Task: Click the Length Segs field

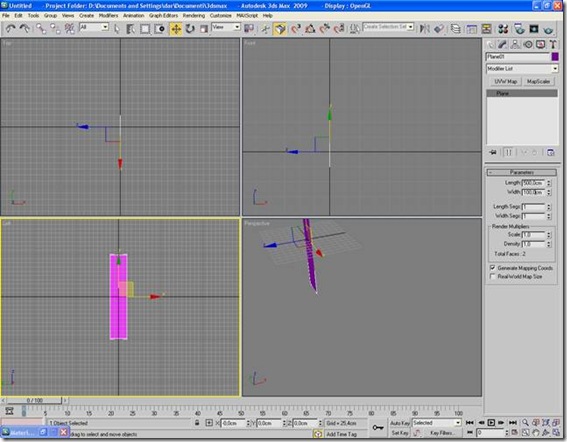Action: click(x=533, y=207)
